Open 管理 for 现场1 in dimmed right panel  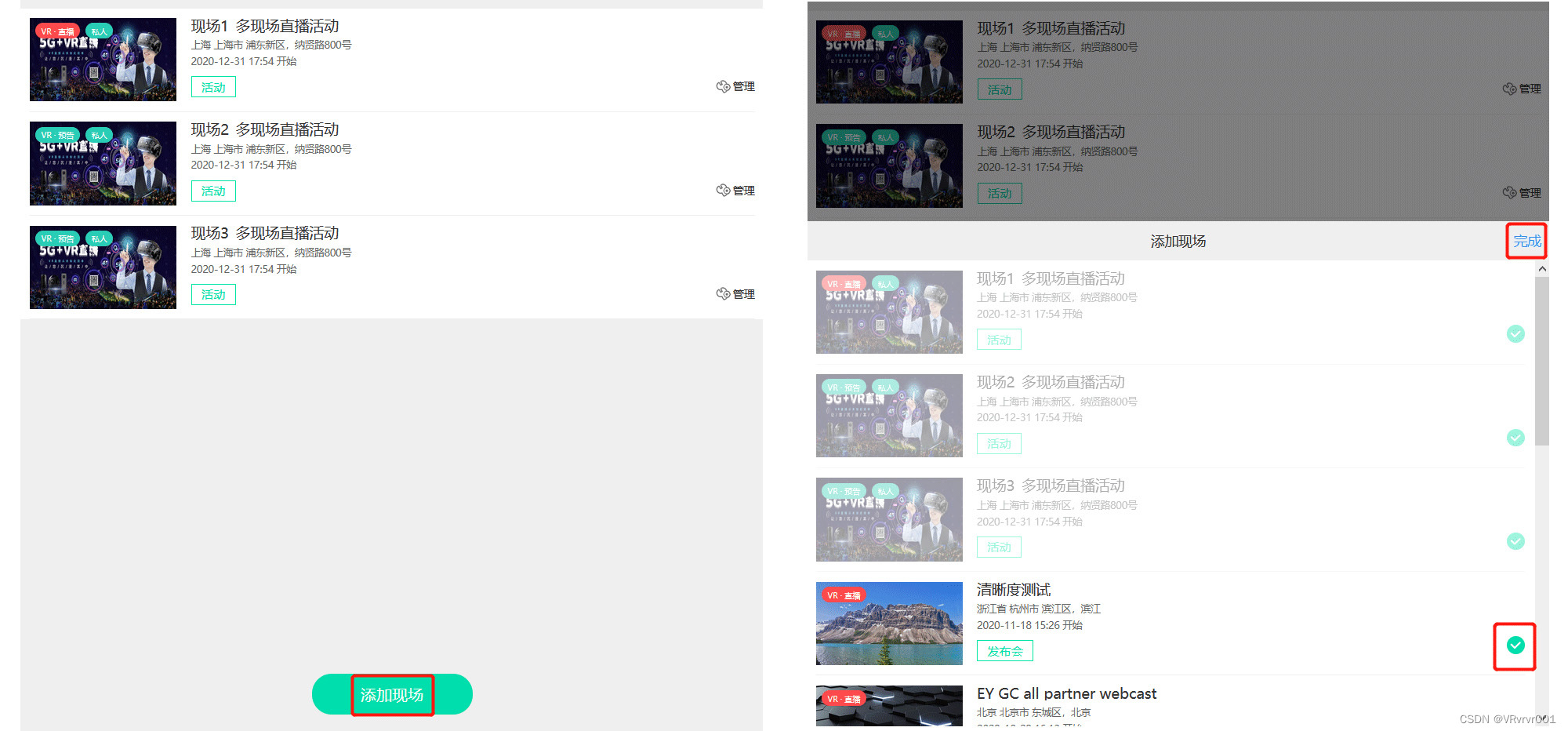coord(1522,89)
